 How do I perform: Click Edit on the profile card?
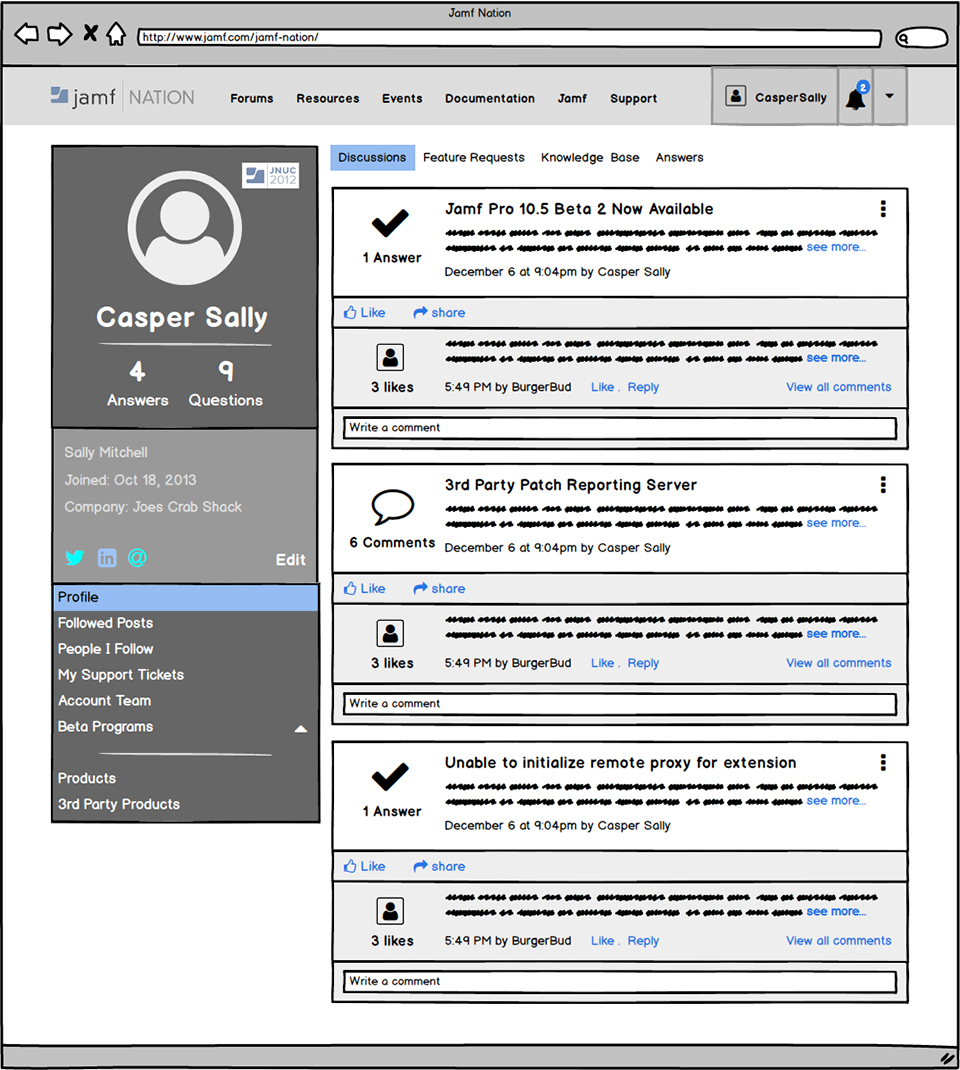[290, 560]
